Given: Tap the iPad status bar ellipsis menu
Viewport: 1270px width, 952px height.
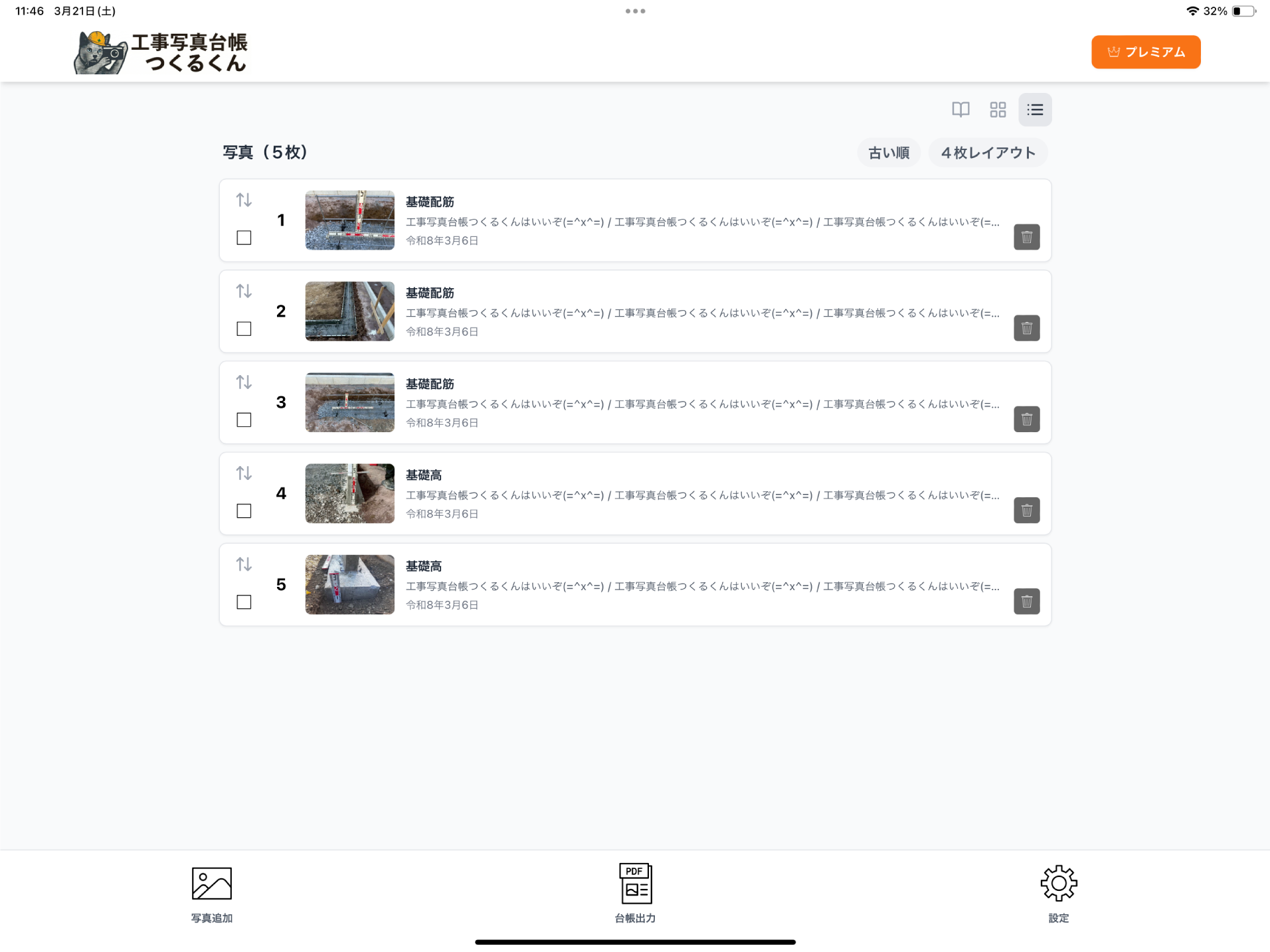Looking at the screenshot, I should click(x=635, y=11).
